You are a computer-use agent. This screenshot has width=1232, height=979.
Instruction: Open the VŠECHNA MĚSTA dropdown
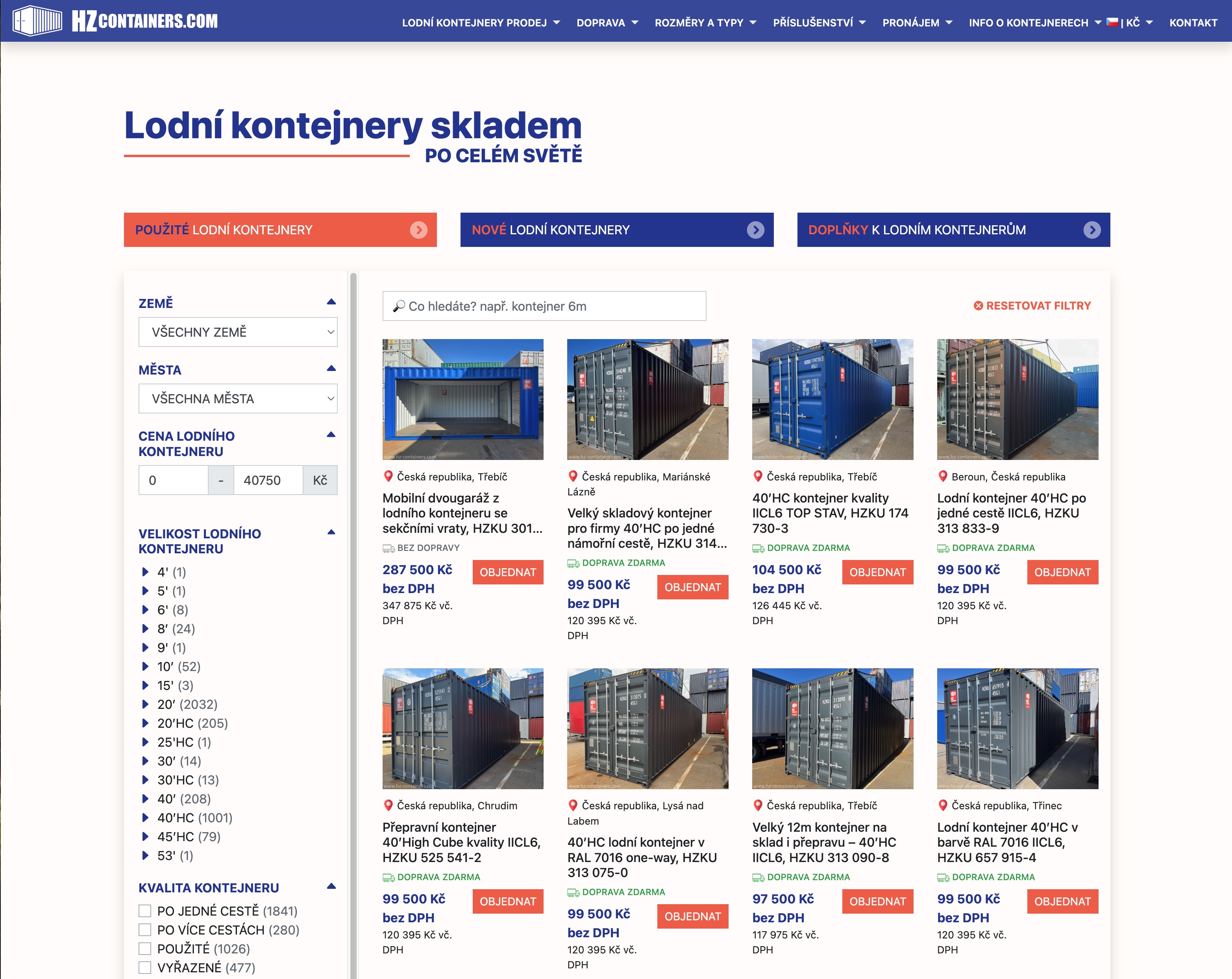tap(238, 398)
